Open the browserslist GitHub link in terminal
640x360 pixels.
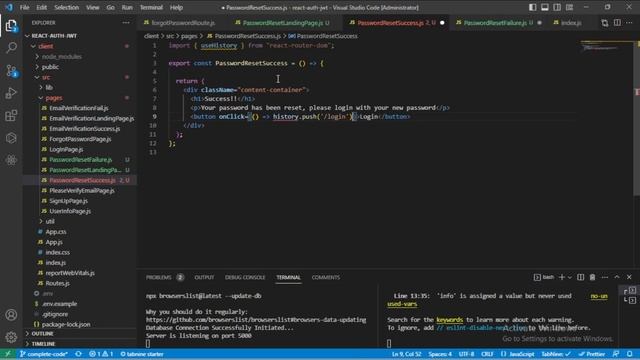click(256, 320)
